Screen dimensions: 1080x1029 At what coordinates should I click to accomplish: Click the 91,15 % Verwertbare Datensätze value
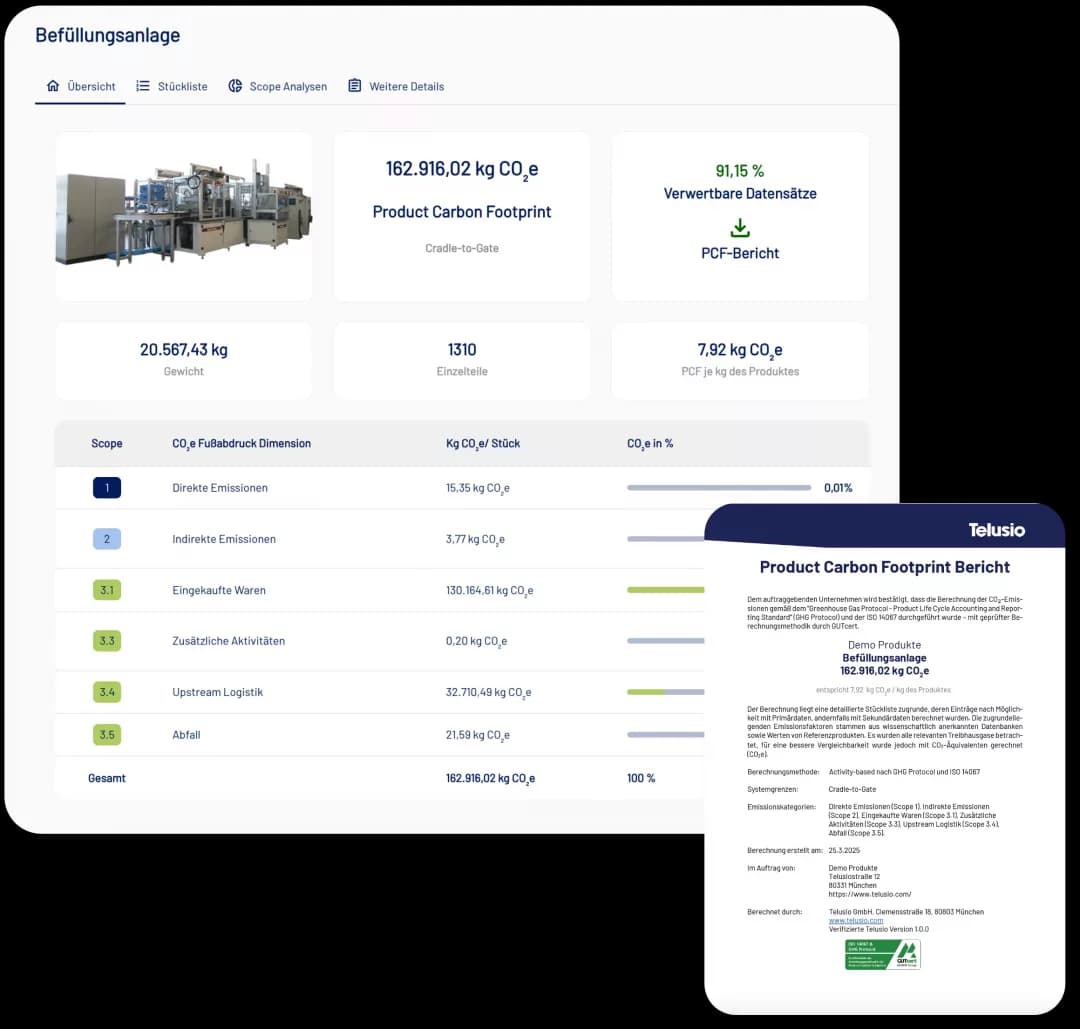[x=740, y=171]
